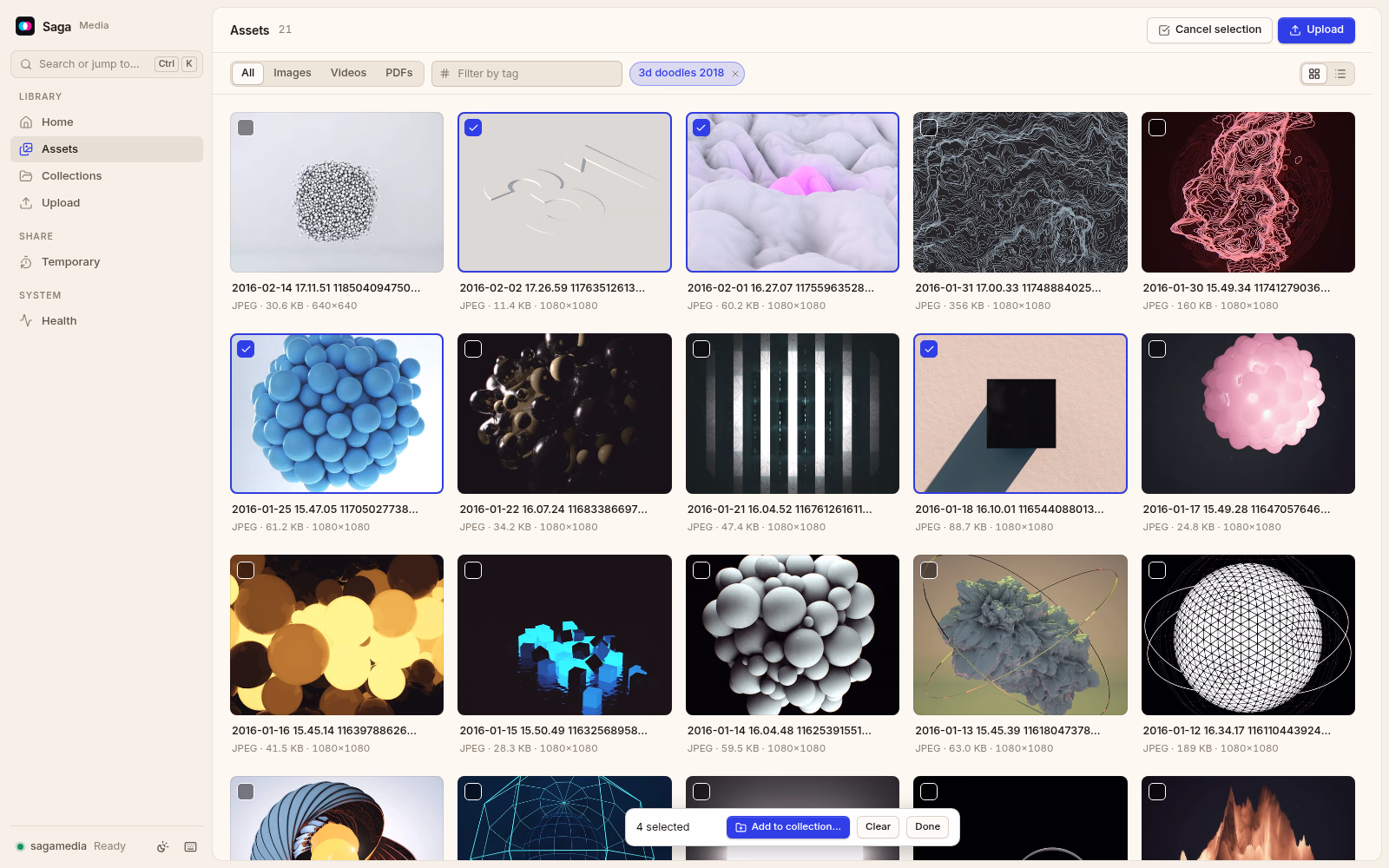
Task: Open the 2016-01-15 15.50.49 cyan cubes thumbnail
Action: (564, 635)
